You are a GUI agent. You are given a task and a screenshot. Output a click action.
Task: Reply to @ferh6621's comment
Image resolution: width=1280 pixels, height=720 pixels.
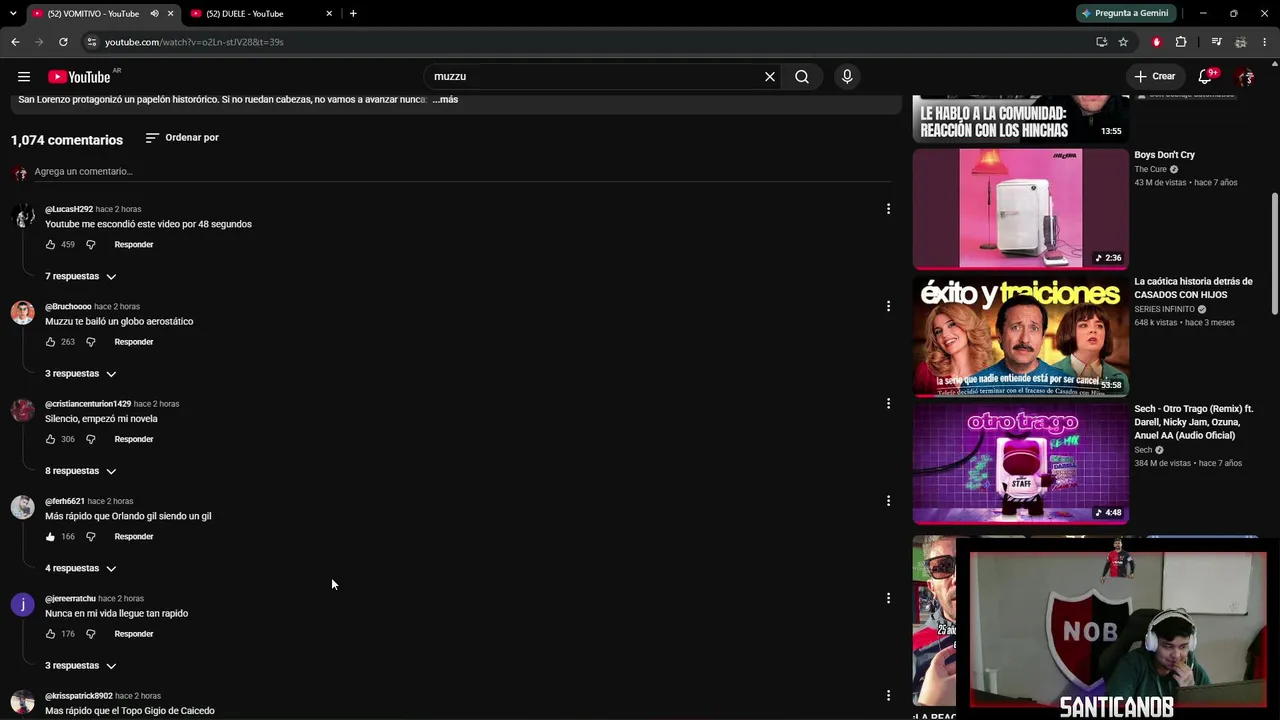(x=134, y=537)
